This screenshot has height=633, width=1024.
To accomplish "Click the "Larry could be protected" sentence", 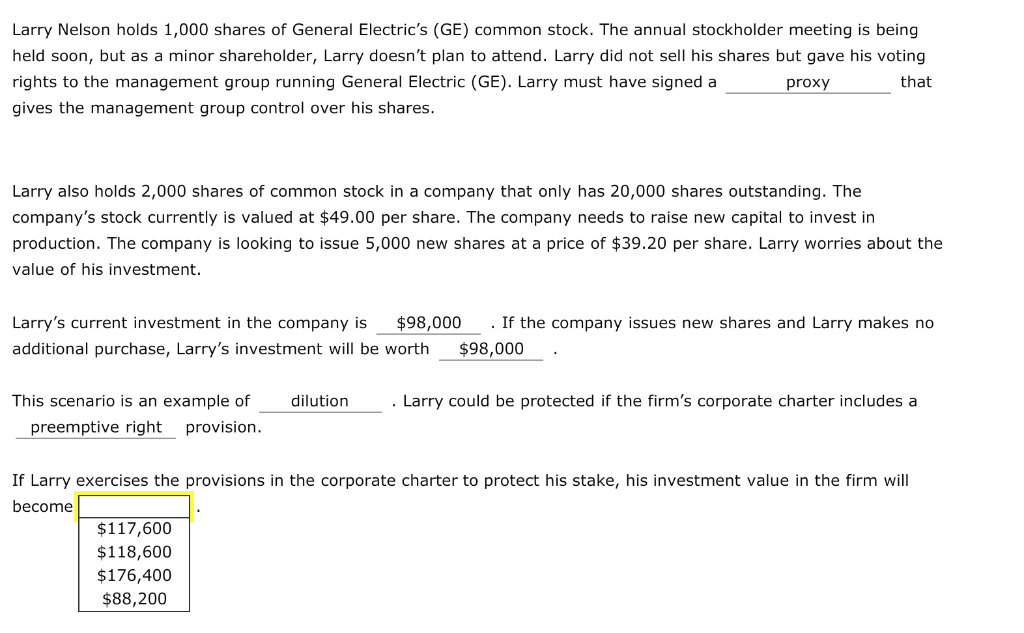I will [x=660, y=401].
